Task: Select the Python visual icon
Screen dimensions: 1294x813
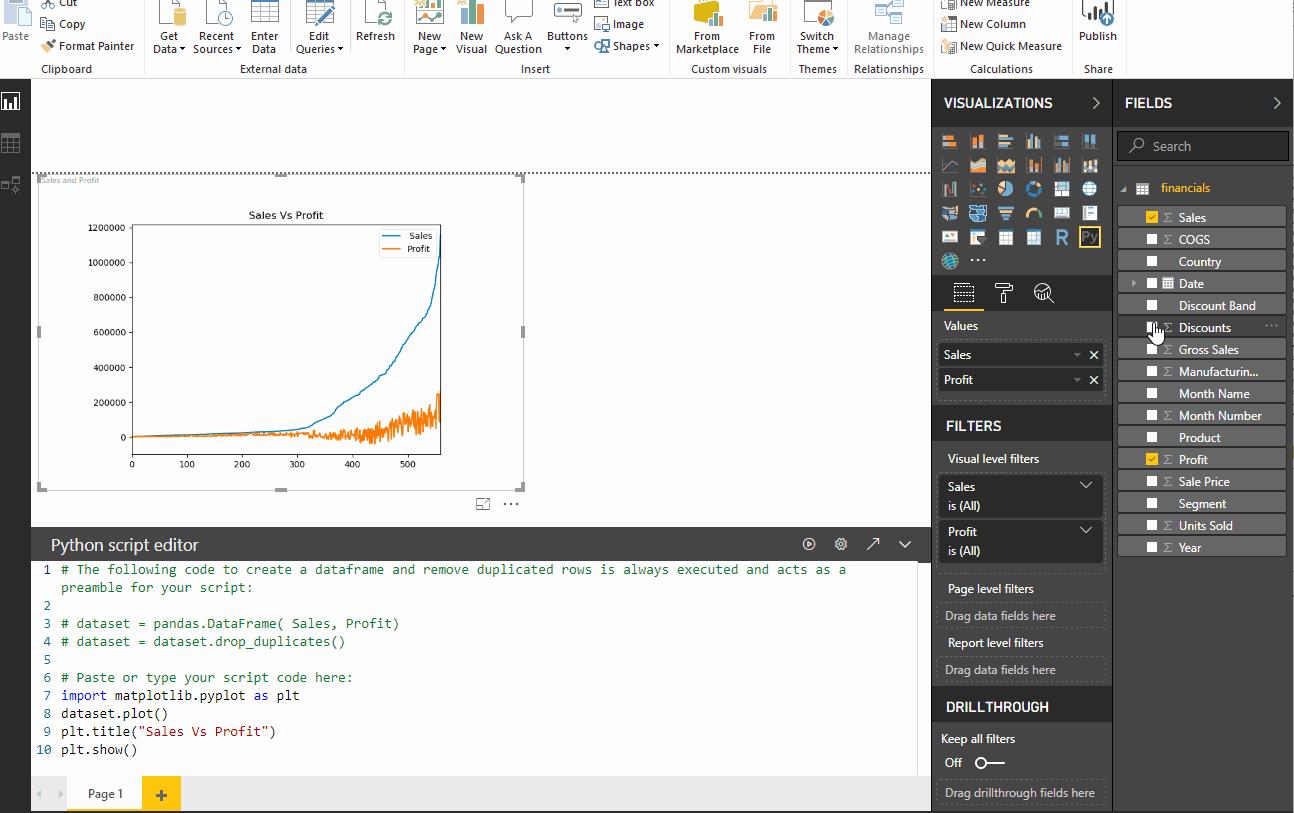Action: click(x=1089, y=237)
